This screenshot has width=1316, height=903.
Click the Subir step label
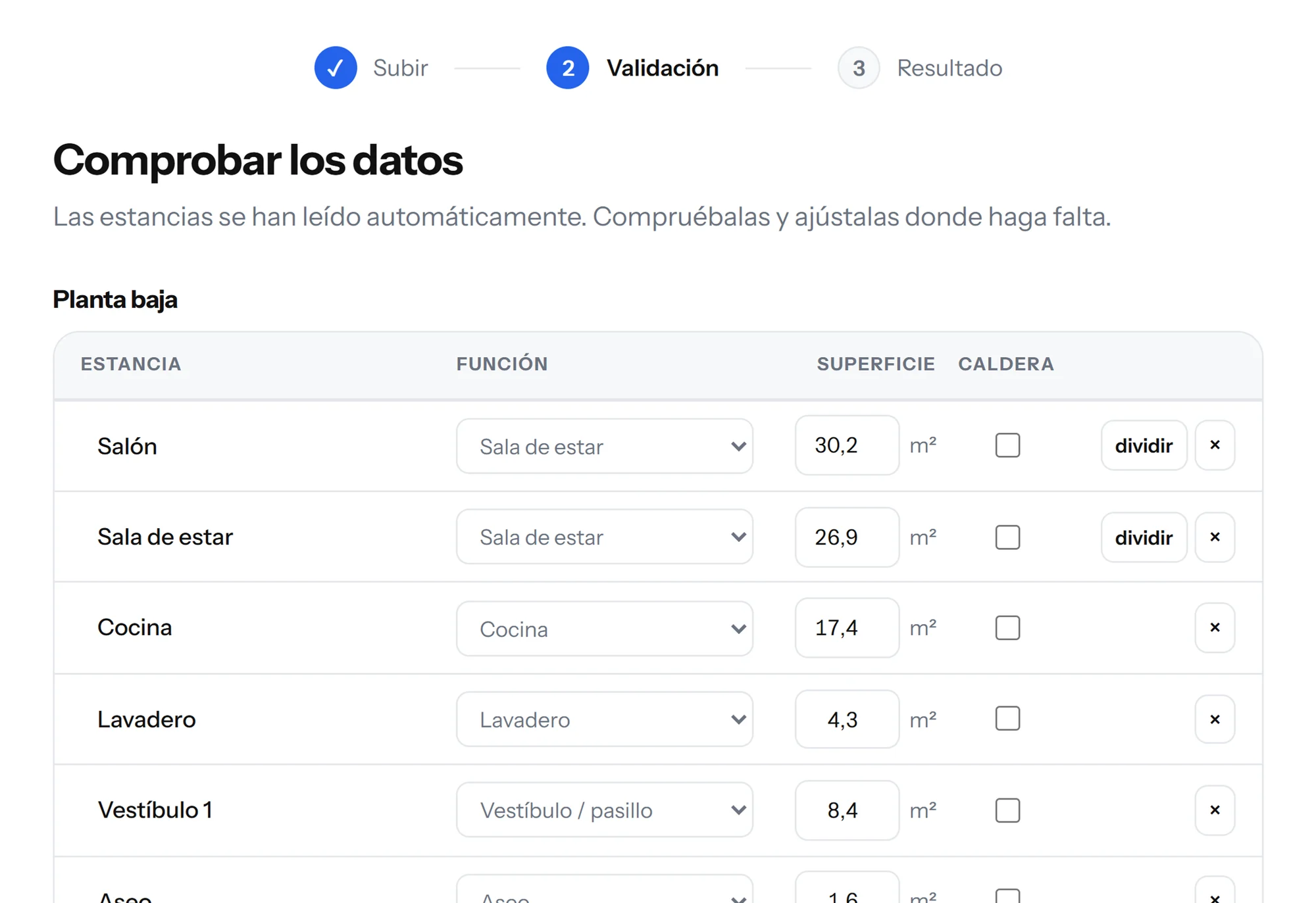pos(400,68)
